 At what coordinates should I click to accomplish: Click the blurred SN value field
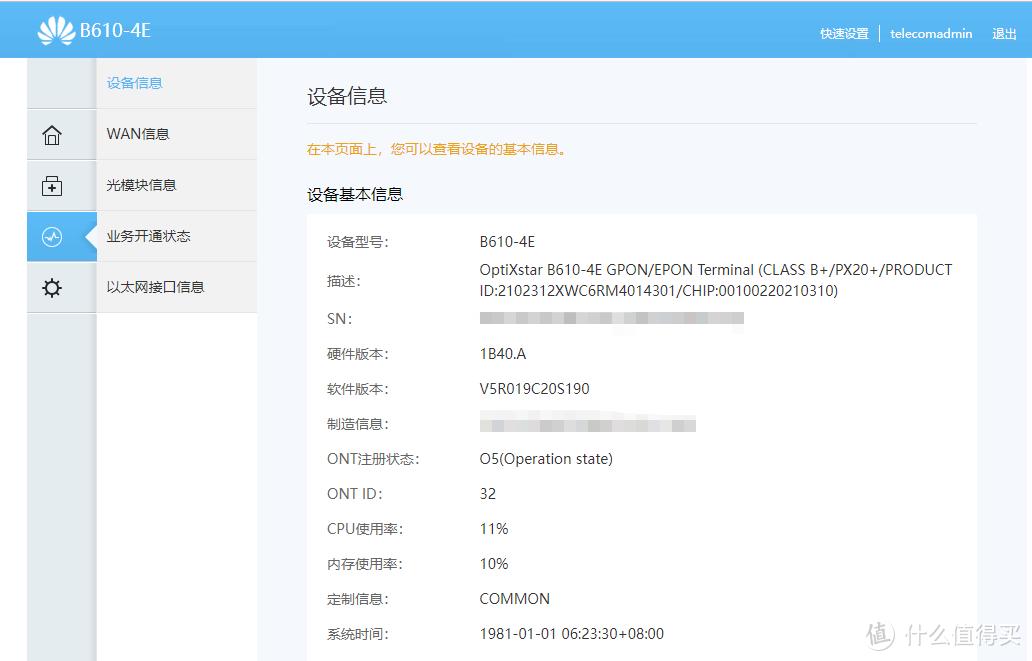pos(610,318)
